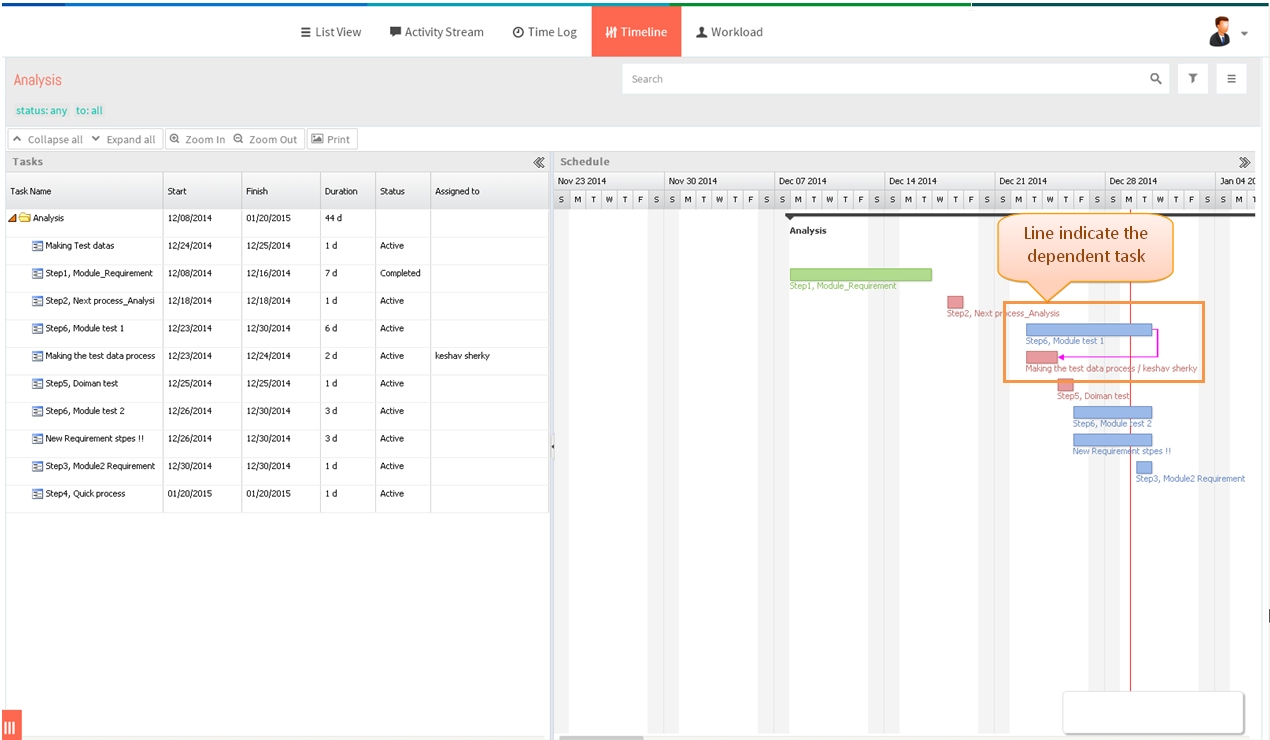Collapse the Analysis folder tree triangle
This screenshot has height=740, width=1270.
(x=12, y=218)
